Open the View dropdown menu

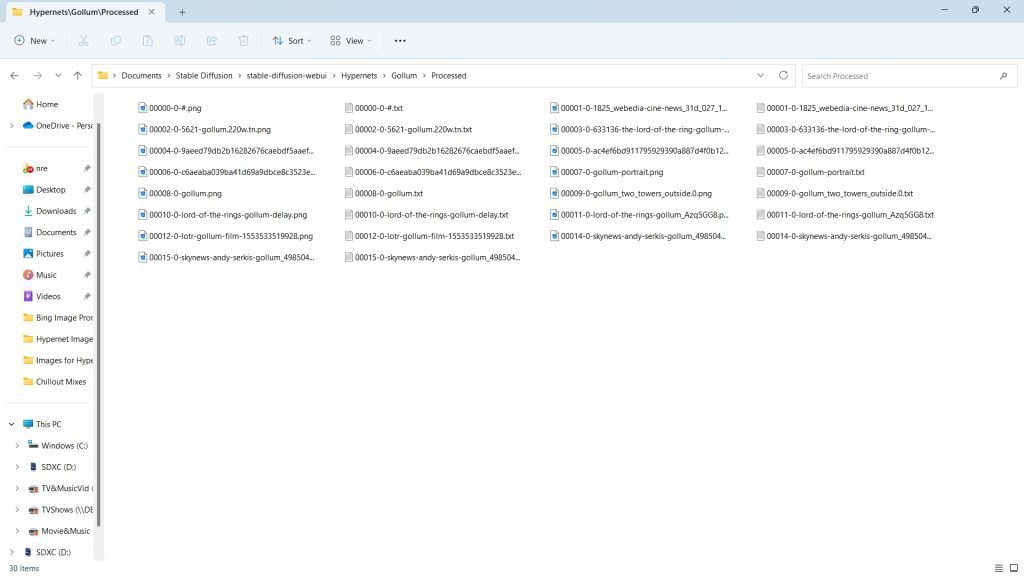click(x=351, y=41)
